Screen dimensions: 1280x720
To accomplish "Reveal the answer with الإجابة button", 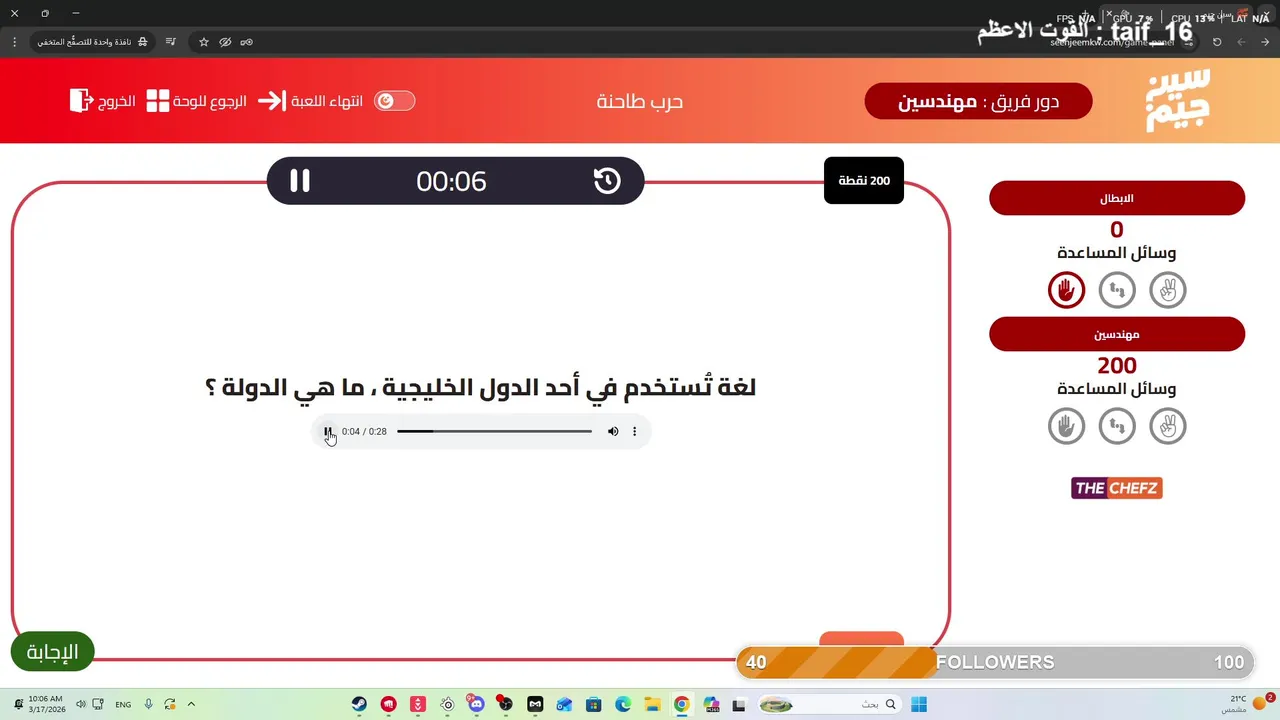I will coord(52,652).
